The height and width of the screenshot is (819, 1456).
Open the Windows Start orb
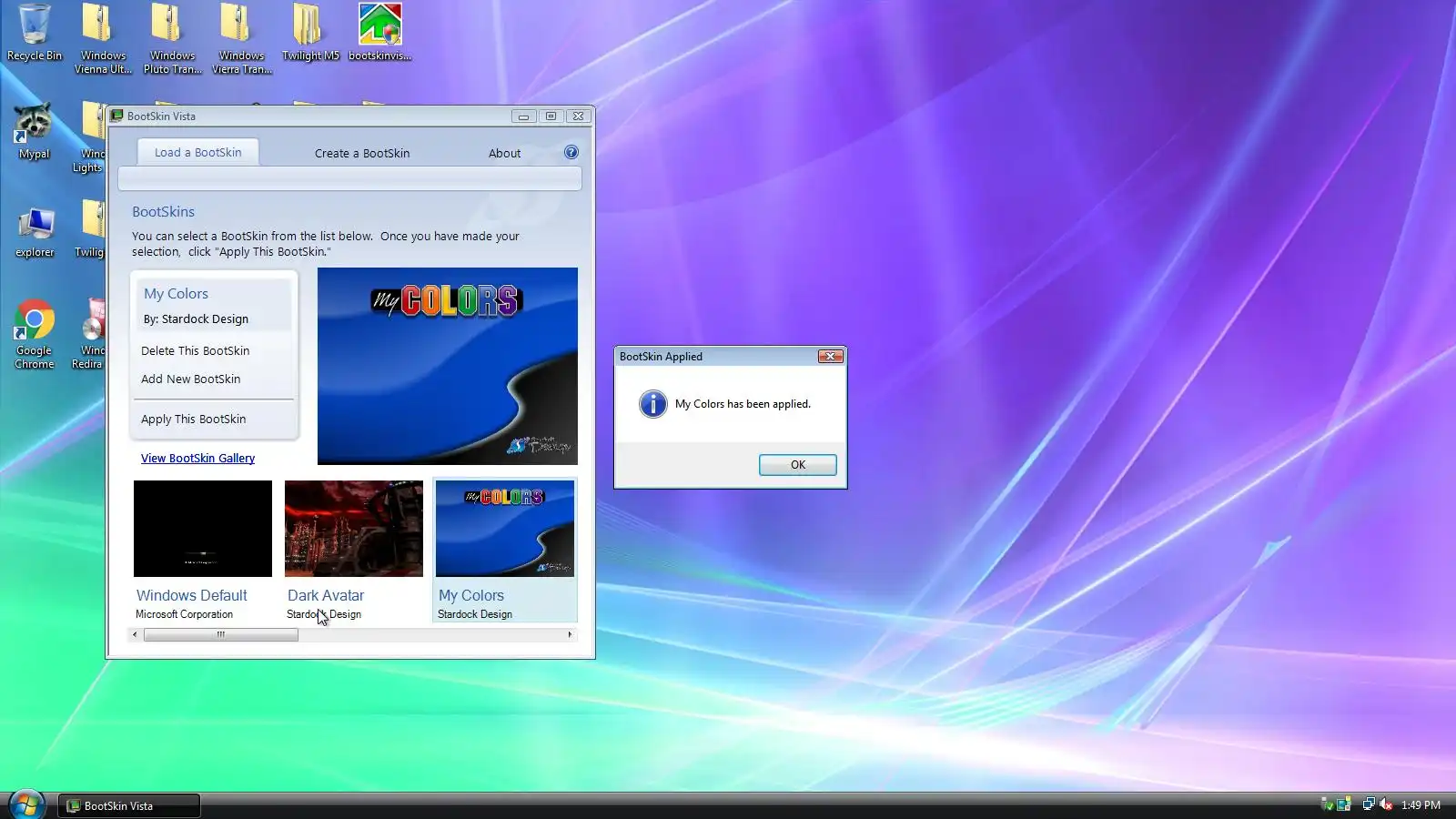(x=26, y=804)
